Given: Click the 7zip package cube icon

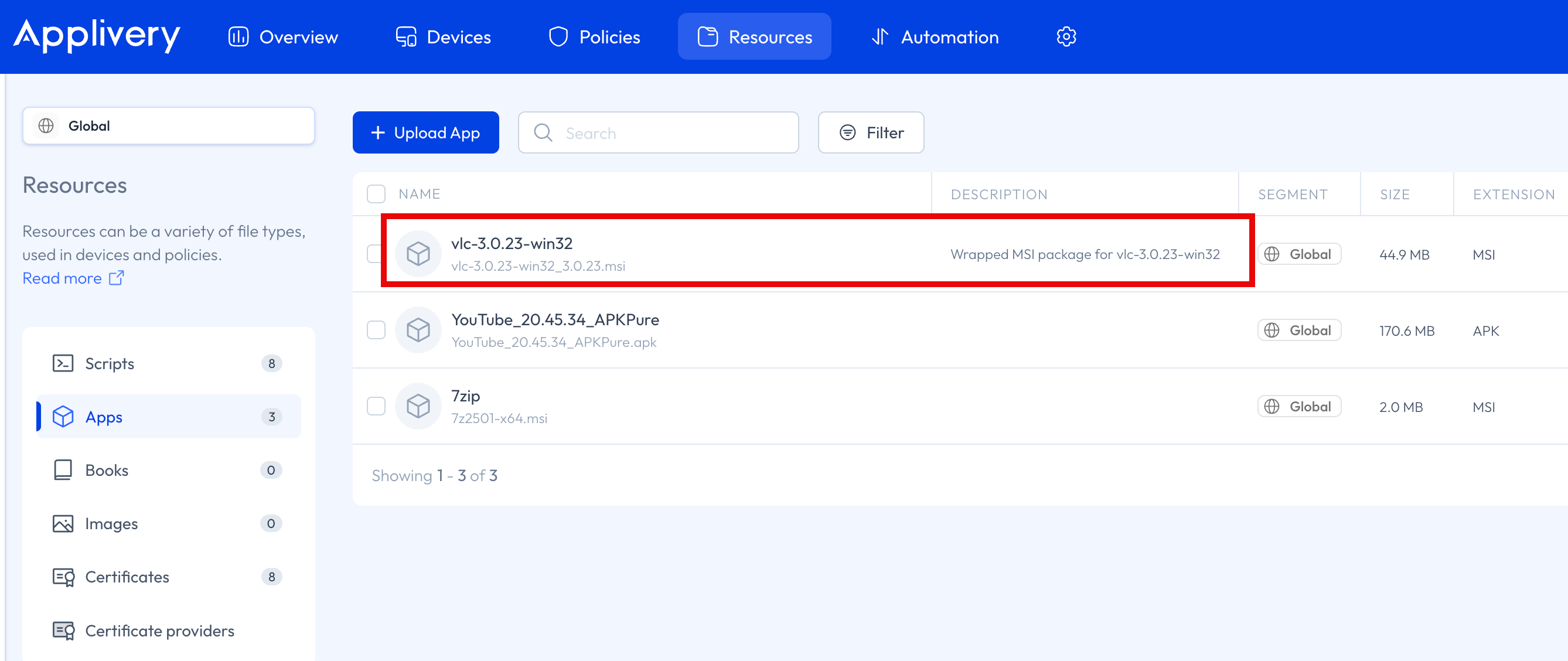Looking at the screenshot, I should [418, 407].
